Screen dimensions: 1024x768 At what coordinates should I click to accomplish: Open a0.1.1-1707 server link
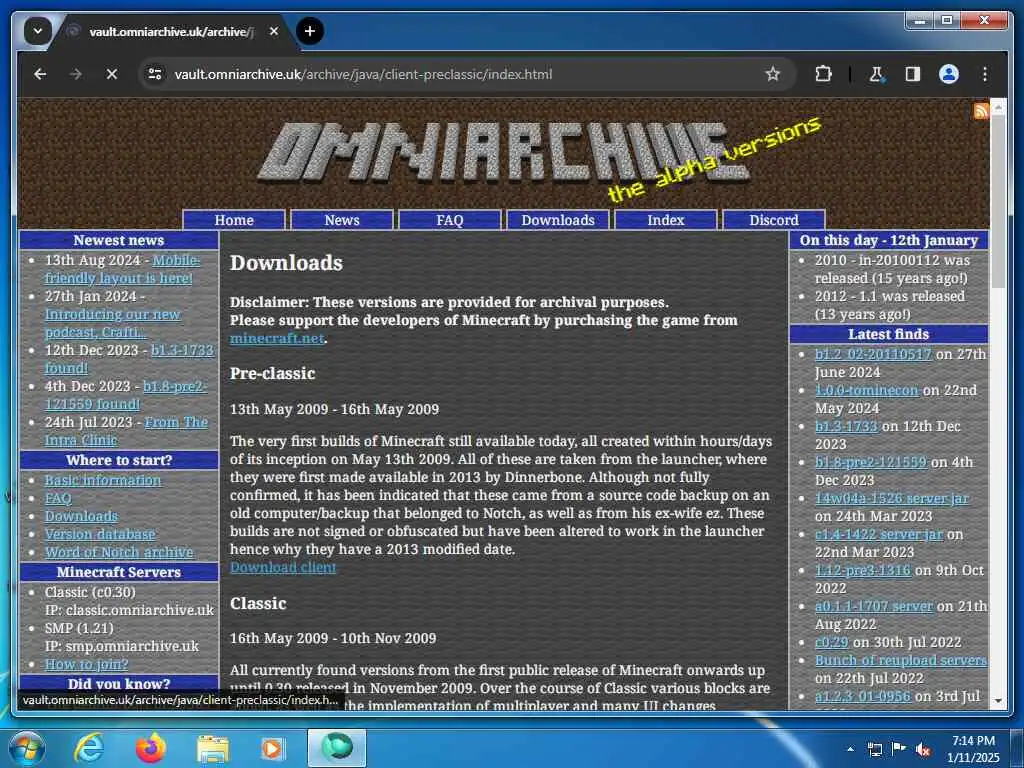tap(873, 606)
